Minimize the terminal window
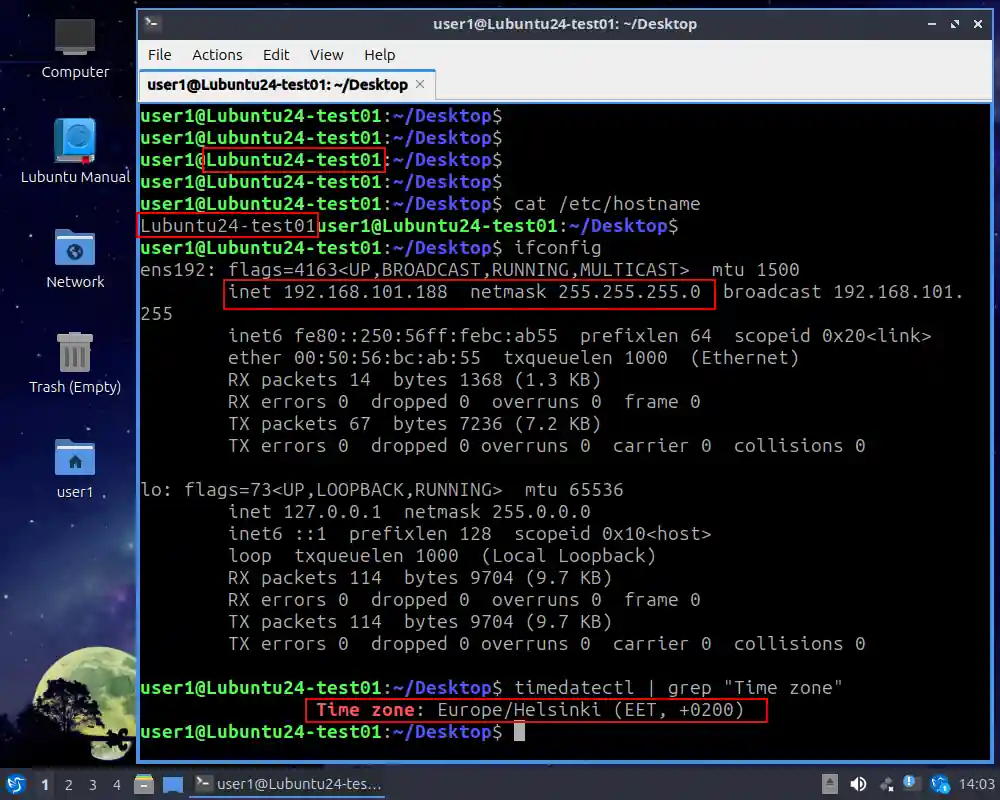Screen dimensions: 1000x800 (932, 24)
